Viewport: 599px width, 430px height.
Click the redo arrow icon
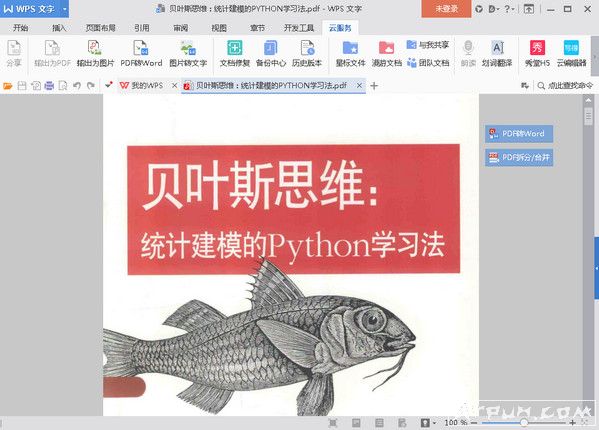click(x=91, y=86)
